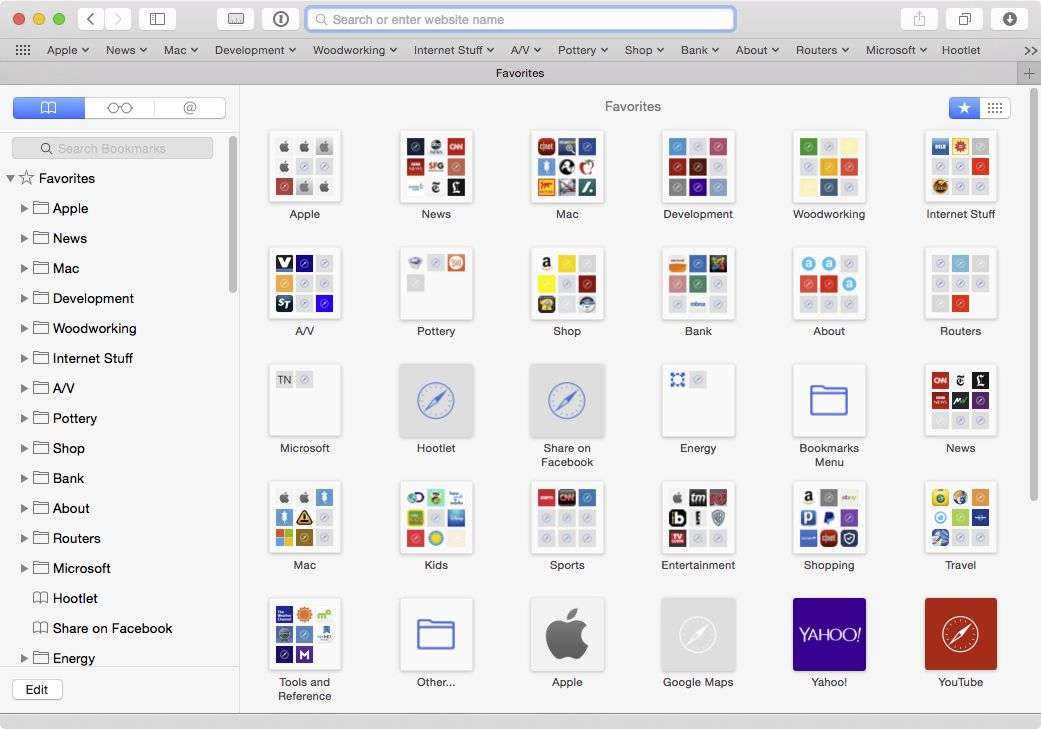
Task: Switch sidebar to Shared Links @ tab
Action: (x=190, y=108)
